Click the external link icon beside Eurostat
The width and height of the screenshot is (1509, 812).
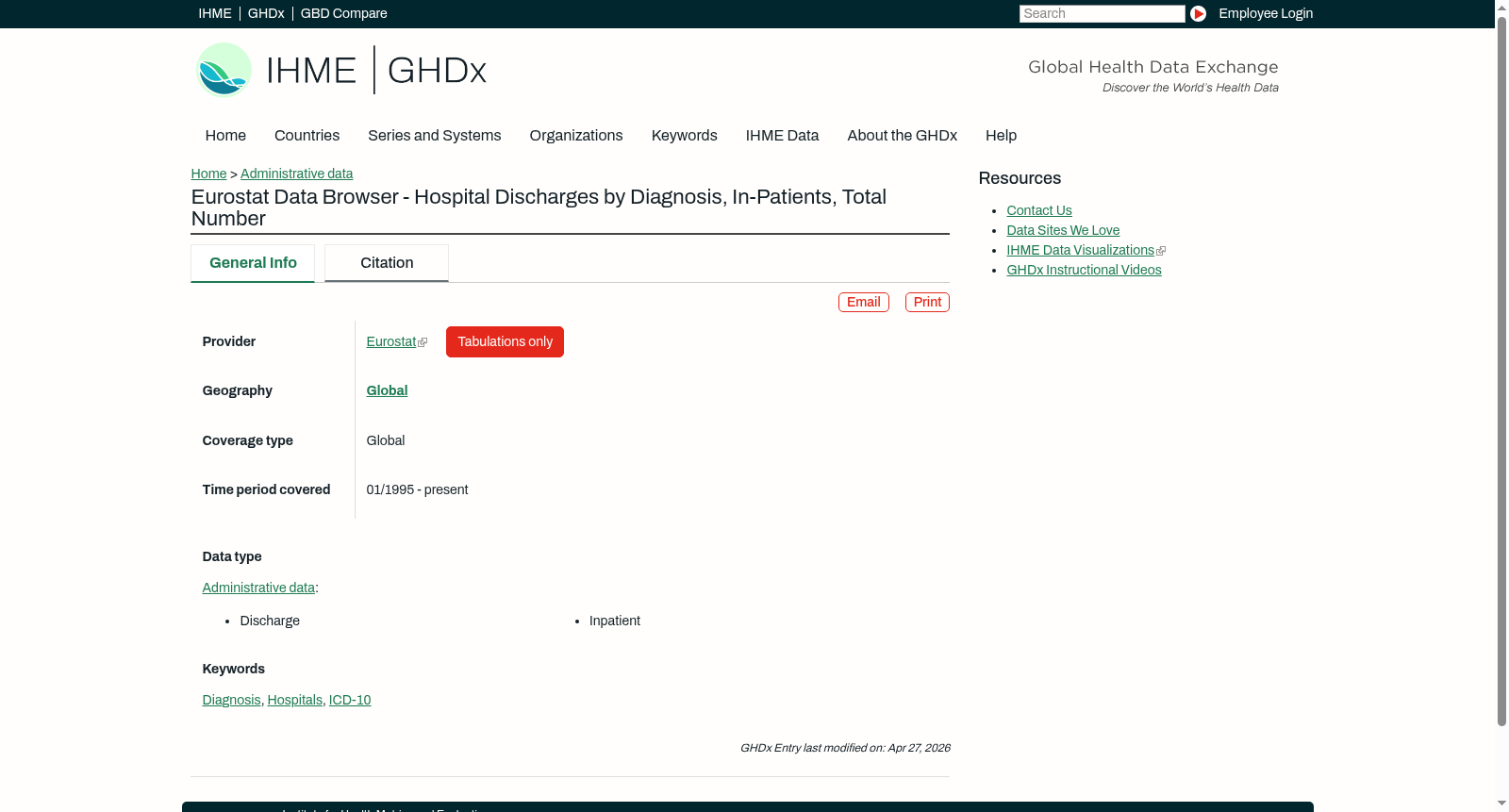tap(423, 342)
